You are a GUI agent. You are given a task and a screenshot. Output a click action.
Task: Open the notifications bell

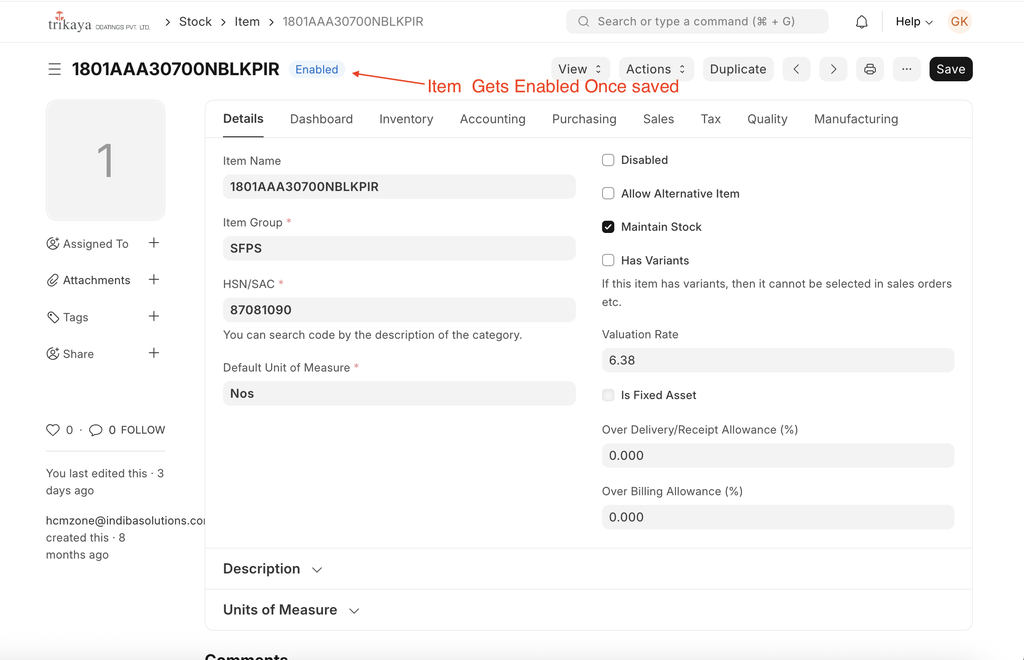click(861, 22)
